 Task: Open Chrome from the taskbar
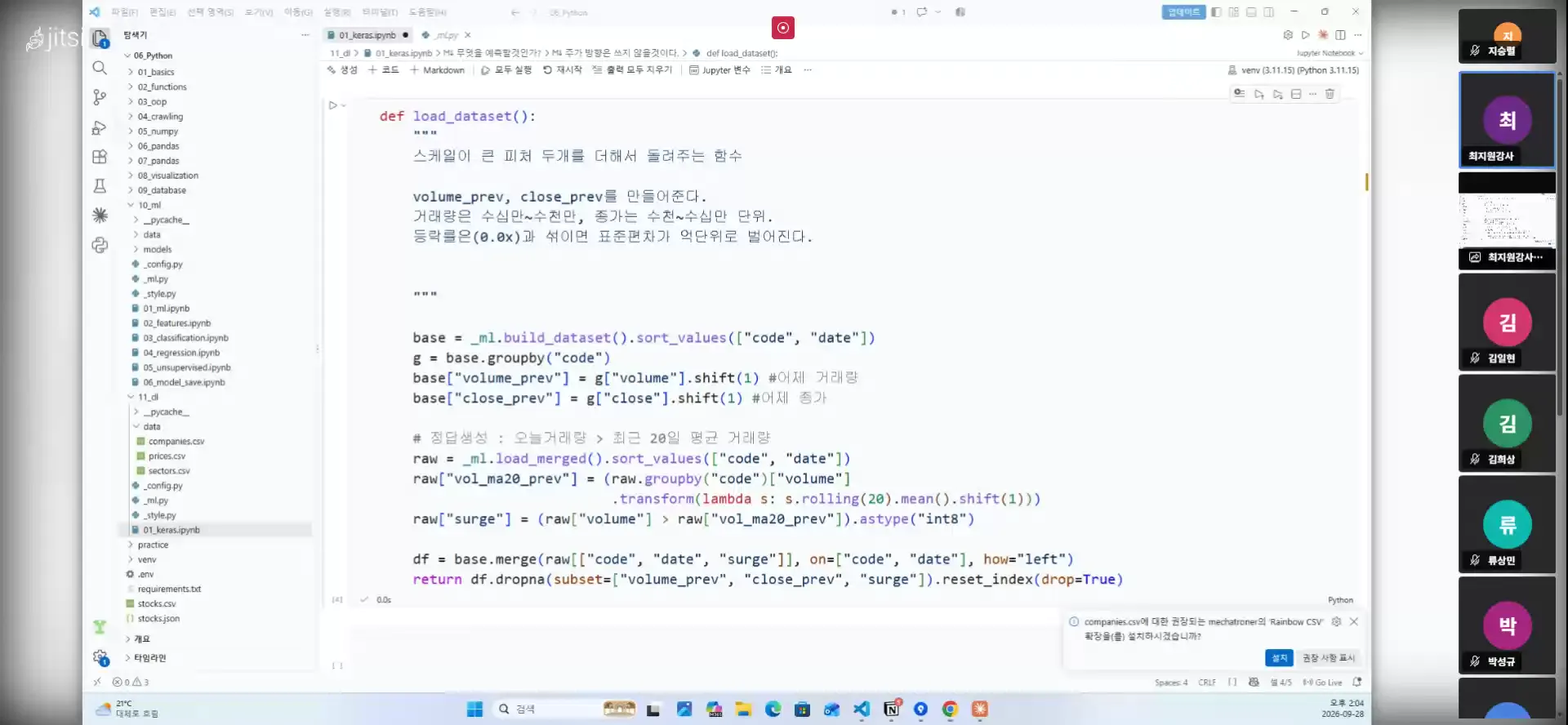tap(950, 709)
